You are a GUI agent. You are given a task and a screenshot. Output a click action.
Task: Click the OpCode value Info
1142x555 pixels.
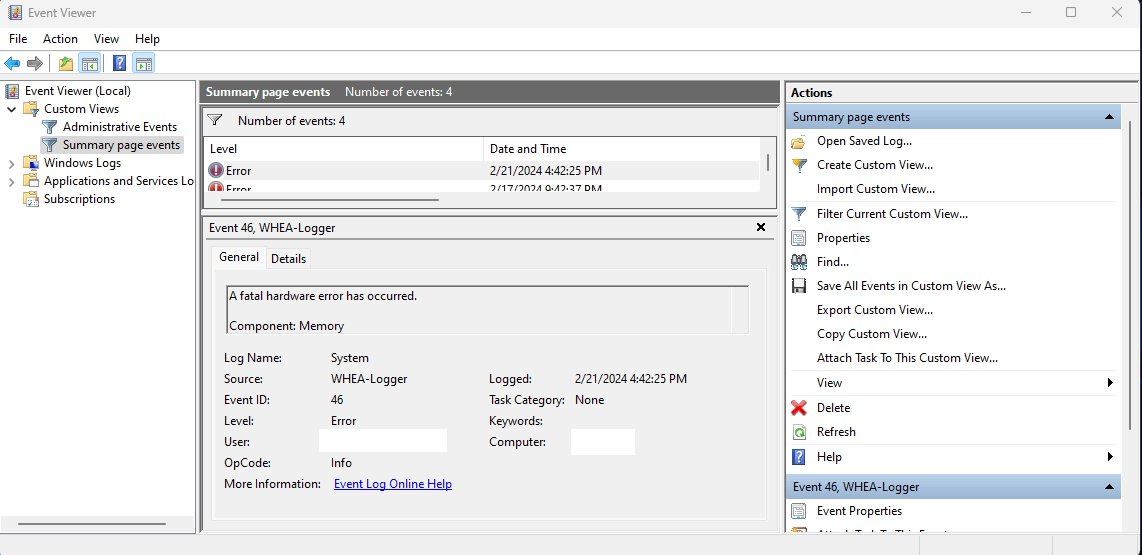coord(341,463)
